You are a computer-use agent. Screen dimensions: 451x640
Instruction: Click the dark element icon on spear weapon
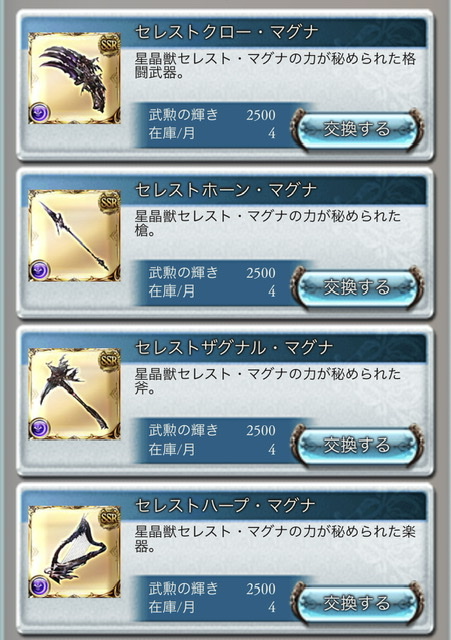[x=40, y=270]
